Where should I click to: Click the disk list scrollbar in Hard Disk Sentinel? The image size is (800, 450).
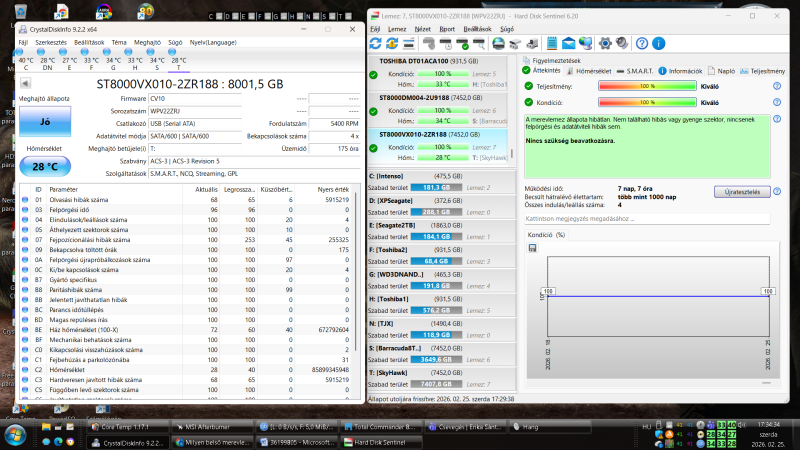(x=512, y=153)
